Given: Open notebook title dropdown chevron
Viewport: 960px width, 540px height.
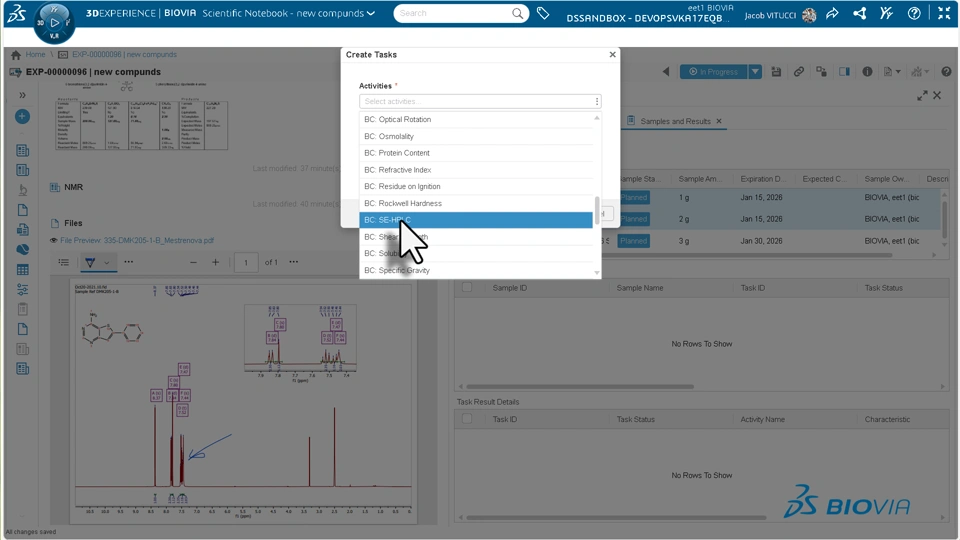Looking at the screenshot, I should coord(370,13).
